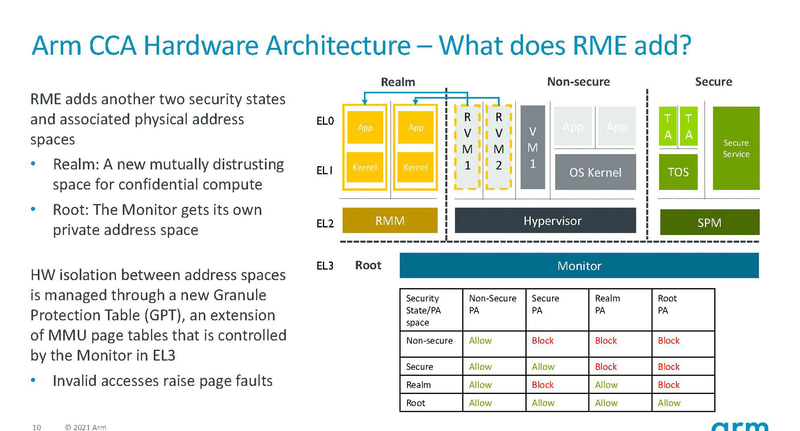
Task: Select the green TOS block
Action: (x=678, y=172)
